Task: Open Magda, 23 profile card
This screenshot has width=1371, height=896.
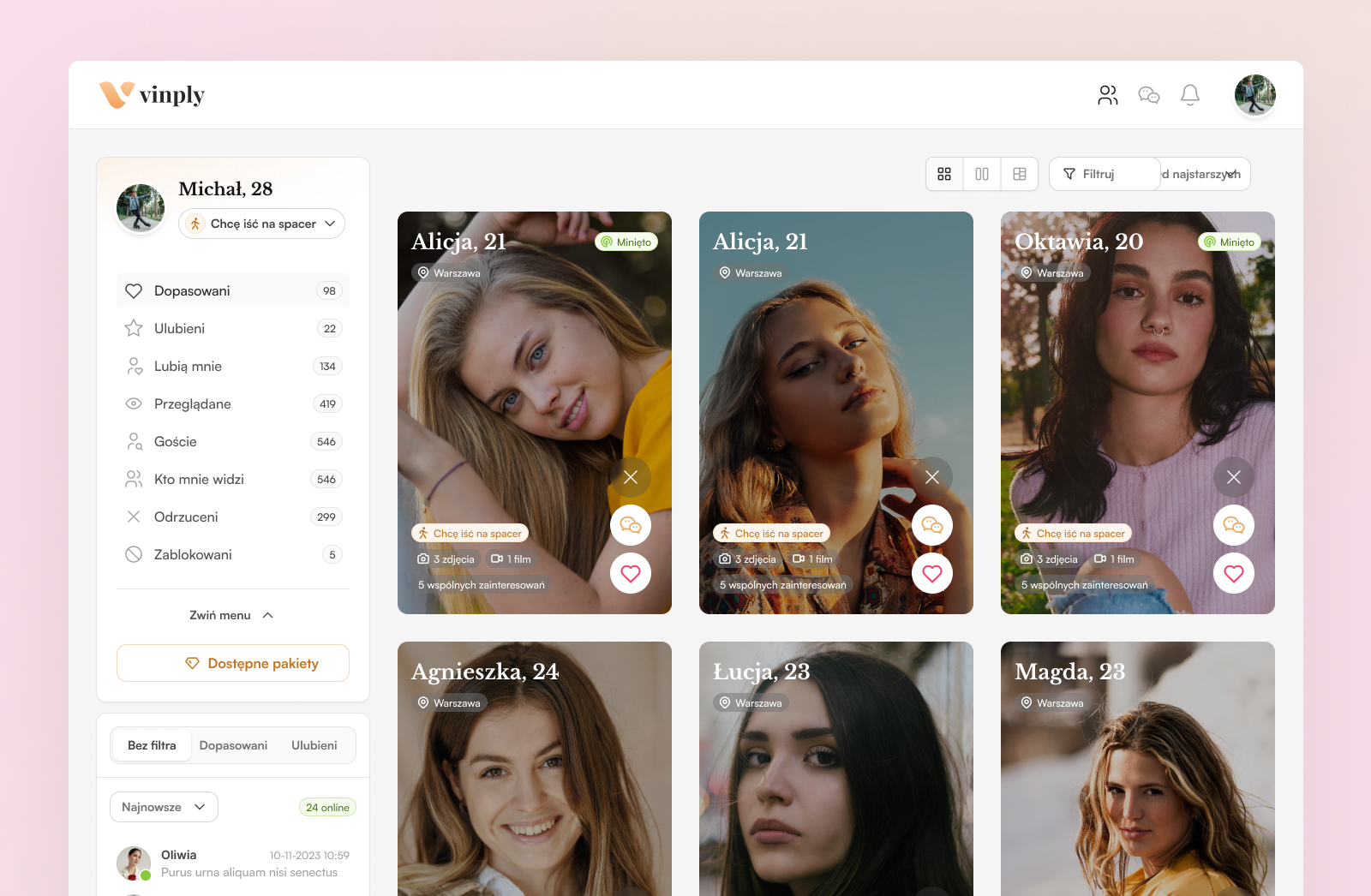Action: coord(1138,768)
